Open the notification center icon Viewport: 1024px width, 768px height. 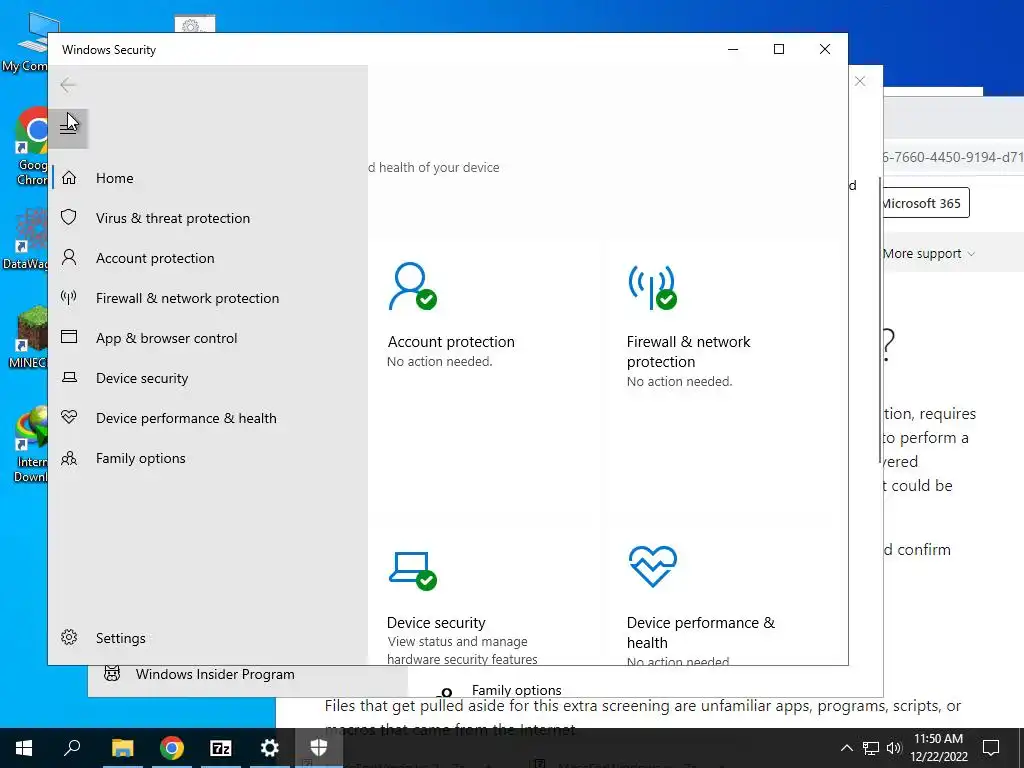pos(991,748)
